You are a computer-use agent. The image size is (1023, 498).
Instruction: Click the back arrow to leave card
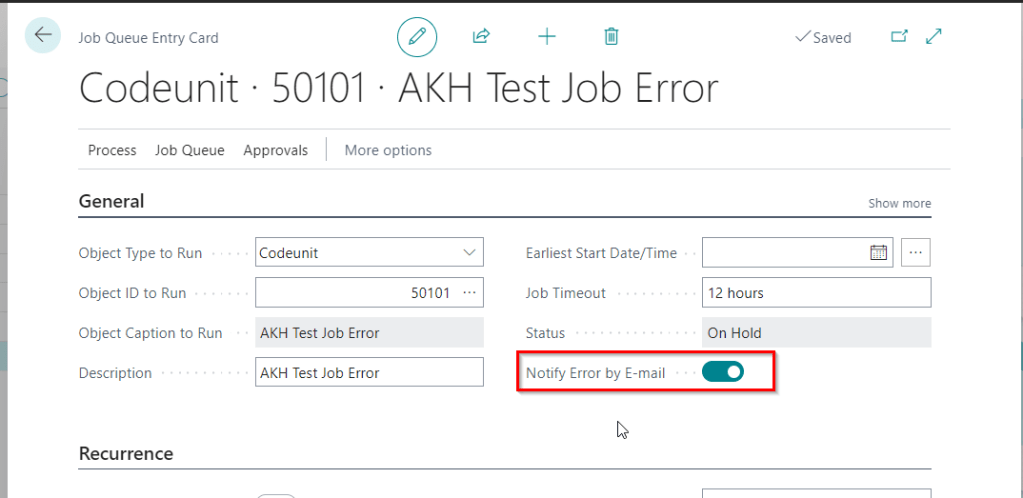click(x=42, y=36)
